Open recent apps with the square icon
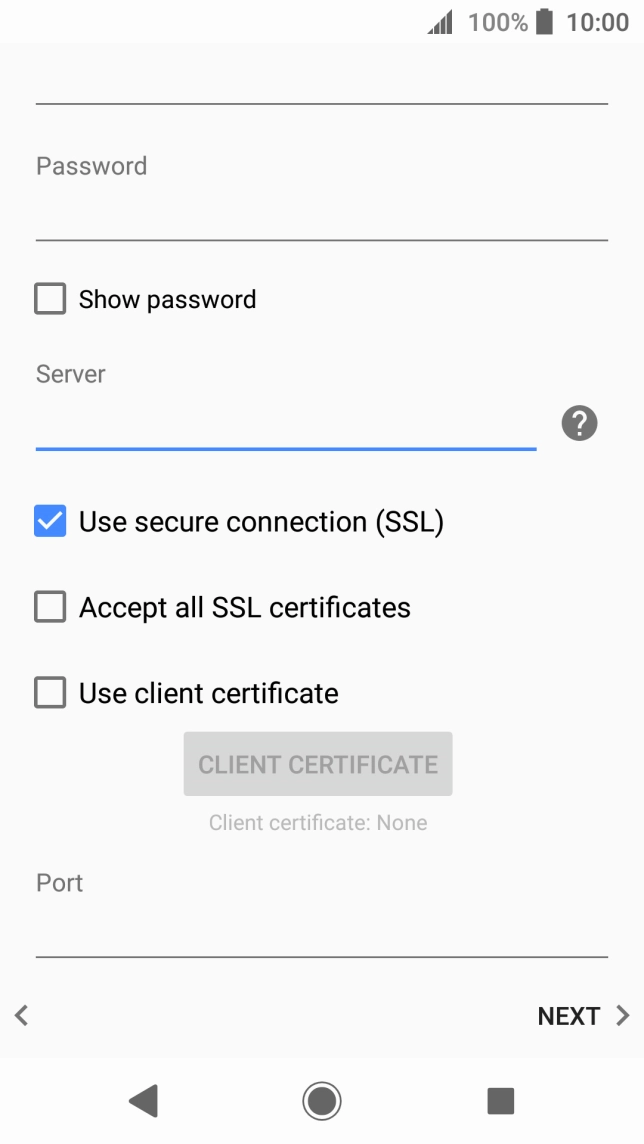644x1144 pixels. point(499,1100)
